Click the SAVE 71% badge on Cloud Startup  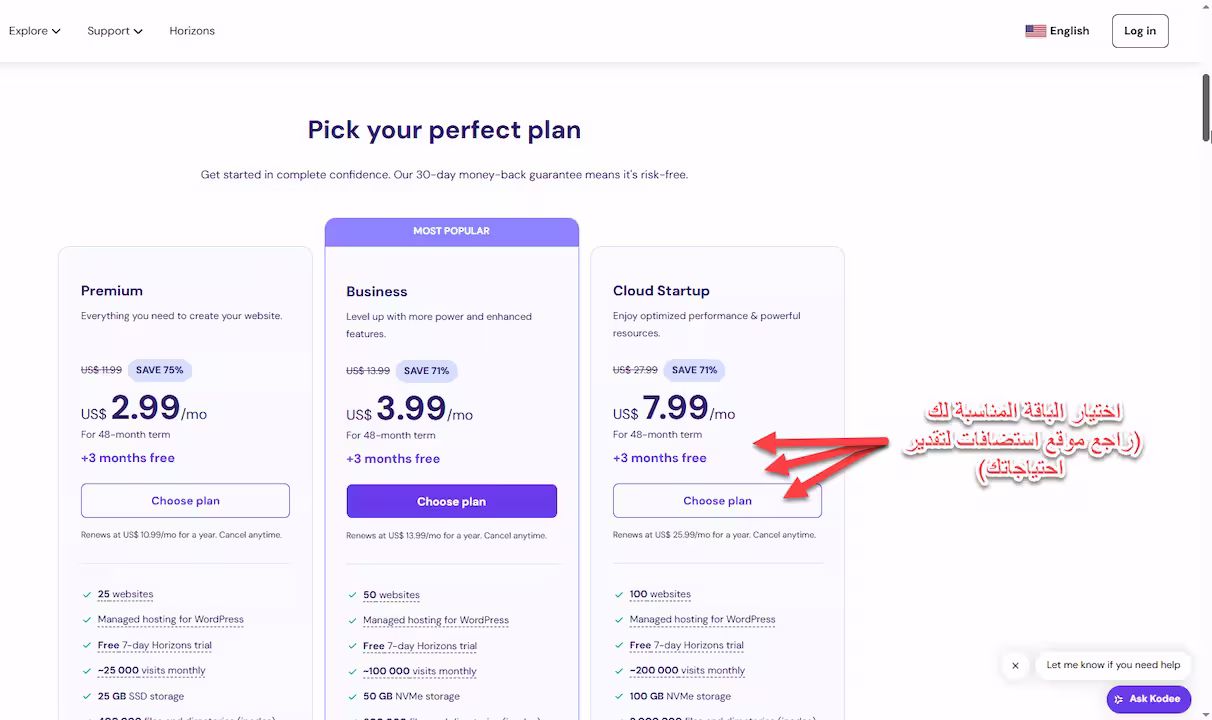[694, 370]
